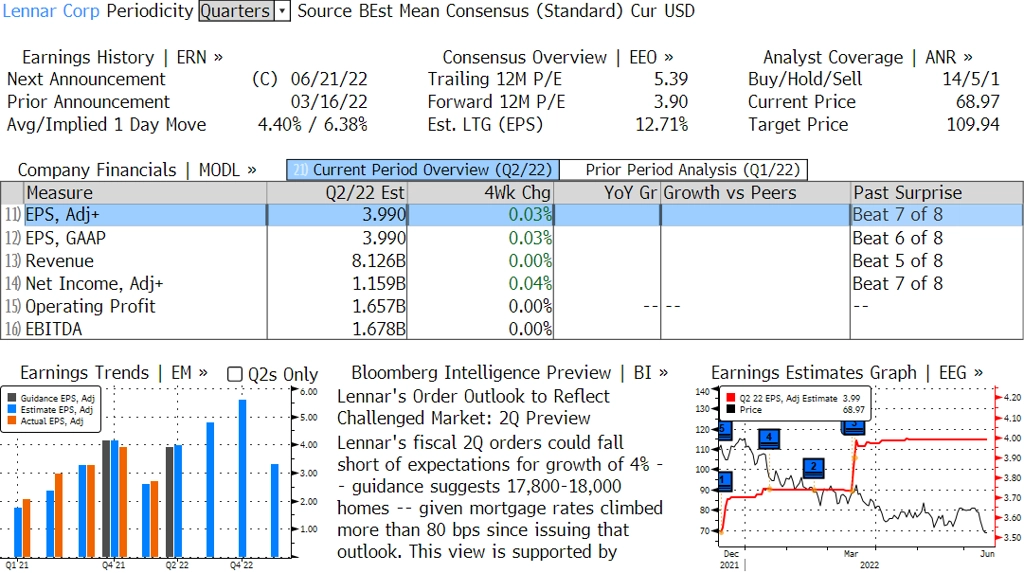Click Buy/Hold/Sell value 14/5/1
This screenshot has height=573, width=1024.
click(971, 79)
